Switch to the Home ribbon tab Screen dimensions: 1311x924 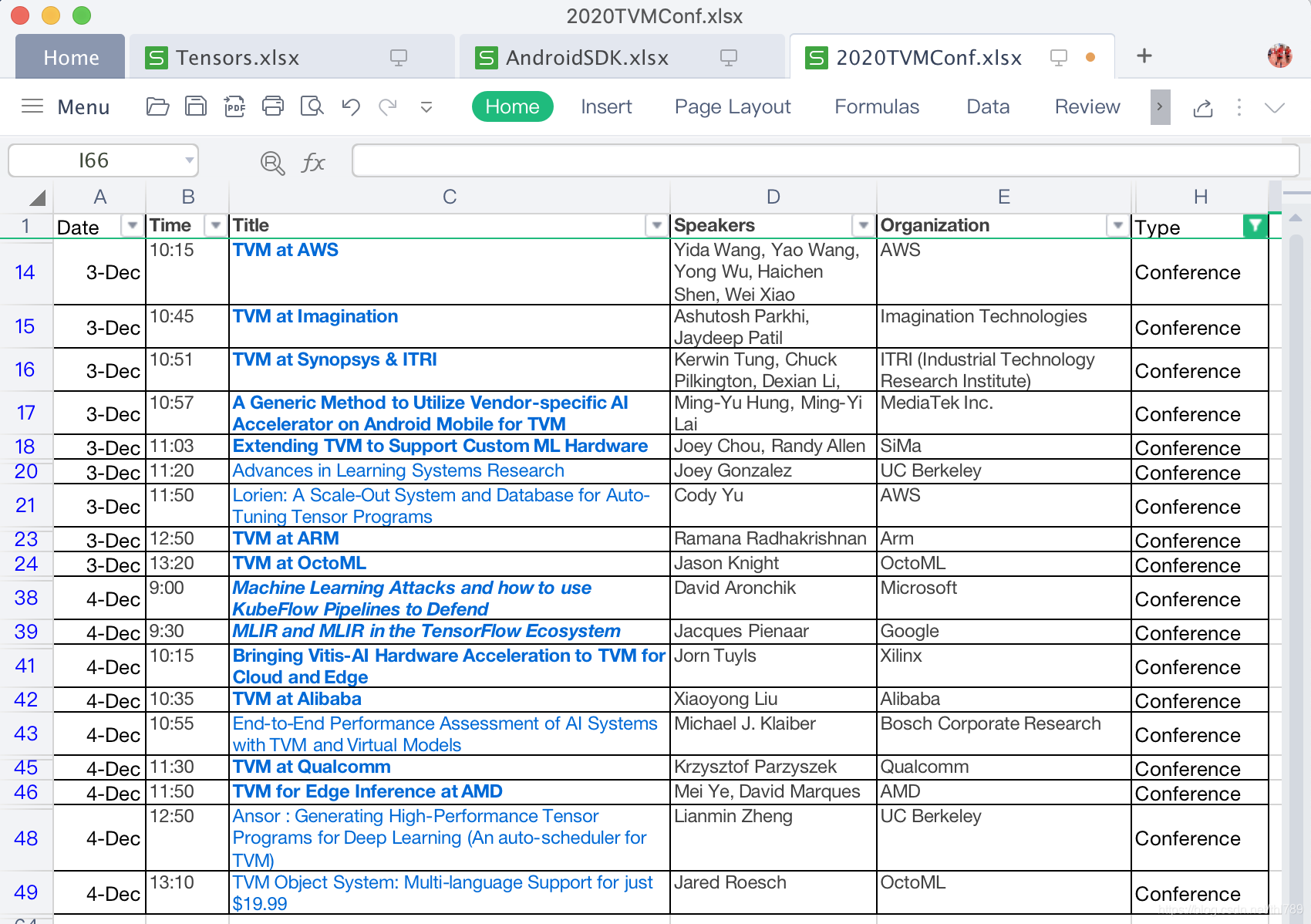tap(512, 106)
